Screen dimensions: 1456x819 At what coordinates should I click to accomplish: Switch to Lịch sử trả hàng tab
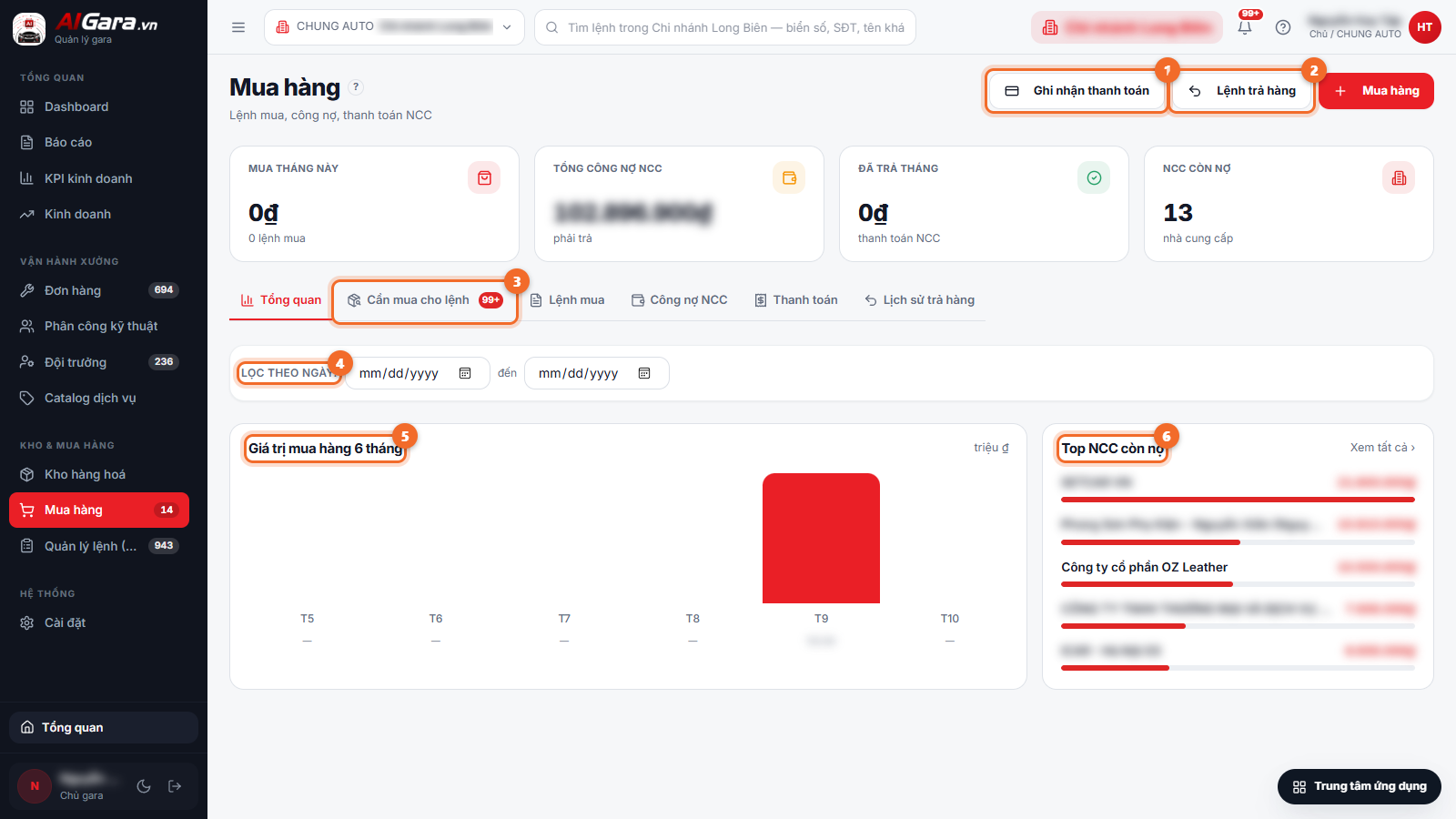coord(919,300)
